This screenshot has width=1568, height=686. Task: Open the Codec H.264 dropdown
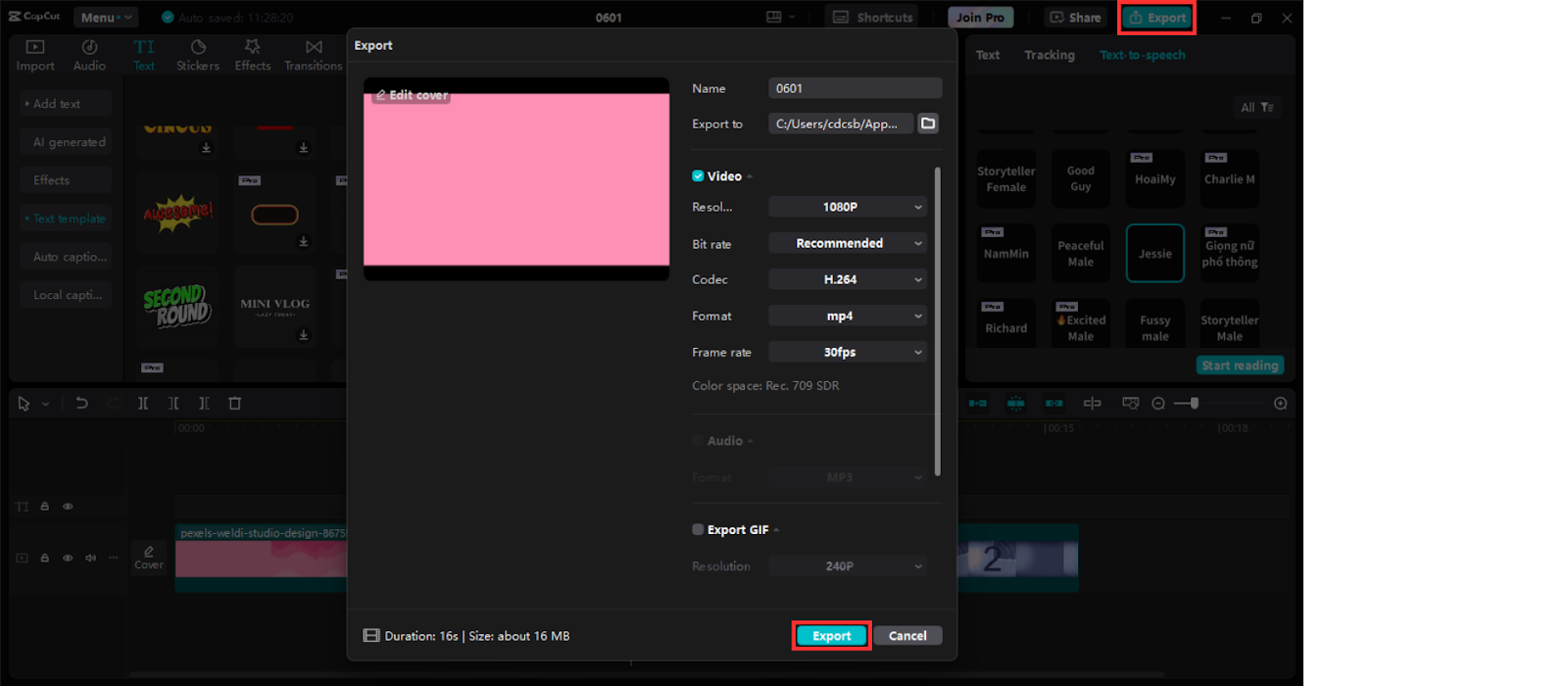(x=848, y=279)
